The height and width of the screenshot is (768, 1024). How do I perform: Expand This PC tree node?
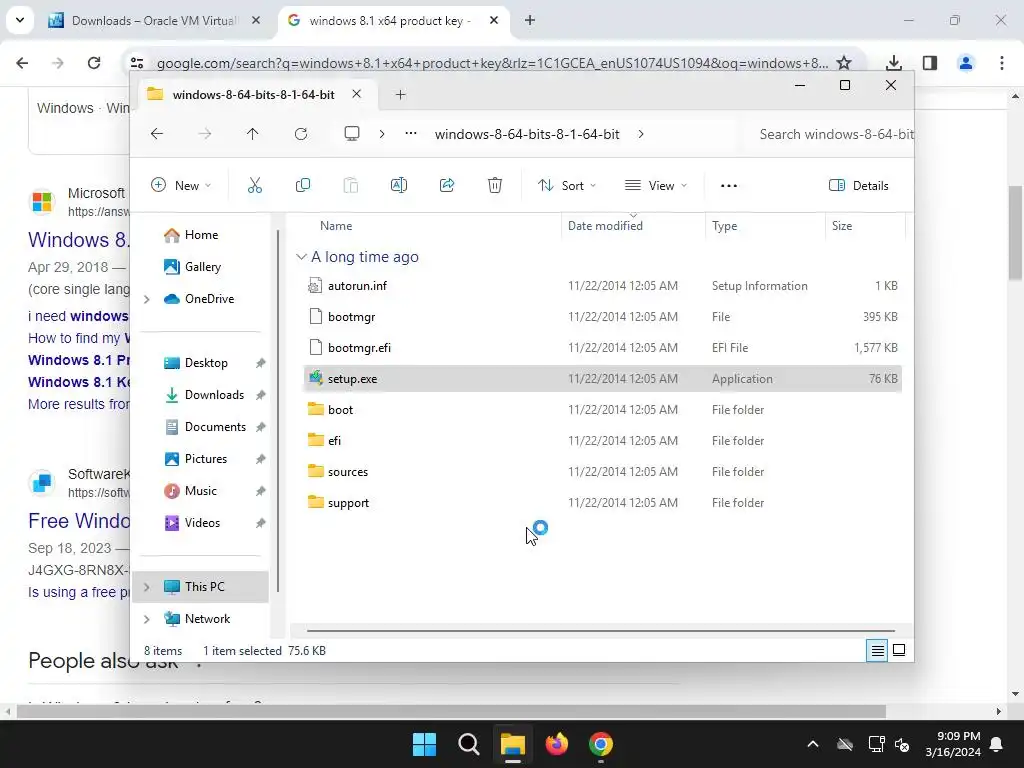(147, 587)
